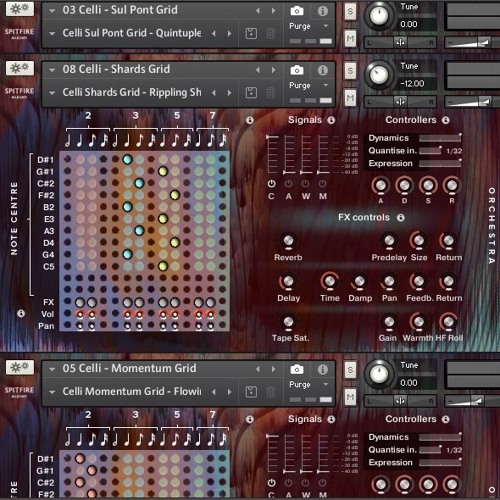500x500 pixels.
Task: Delete the Celli Shards Grid preset
Action: tap(271, 93)
